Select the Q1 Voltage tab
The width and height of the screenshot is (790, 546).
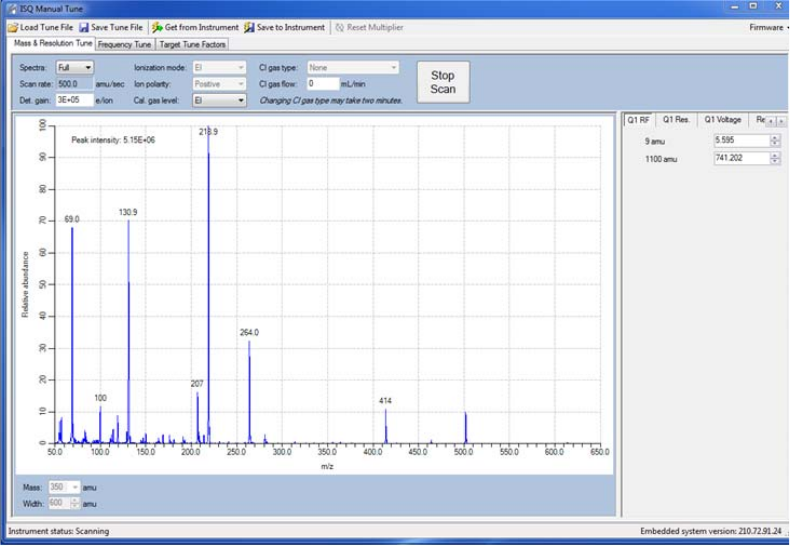coord(722,120)
